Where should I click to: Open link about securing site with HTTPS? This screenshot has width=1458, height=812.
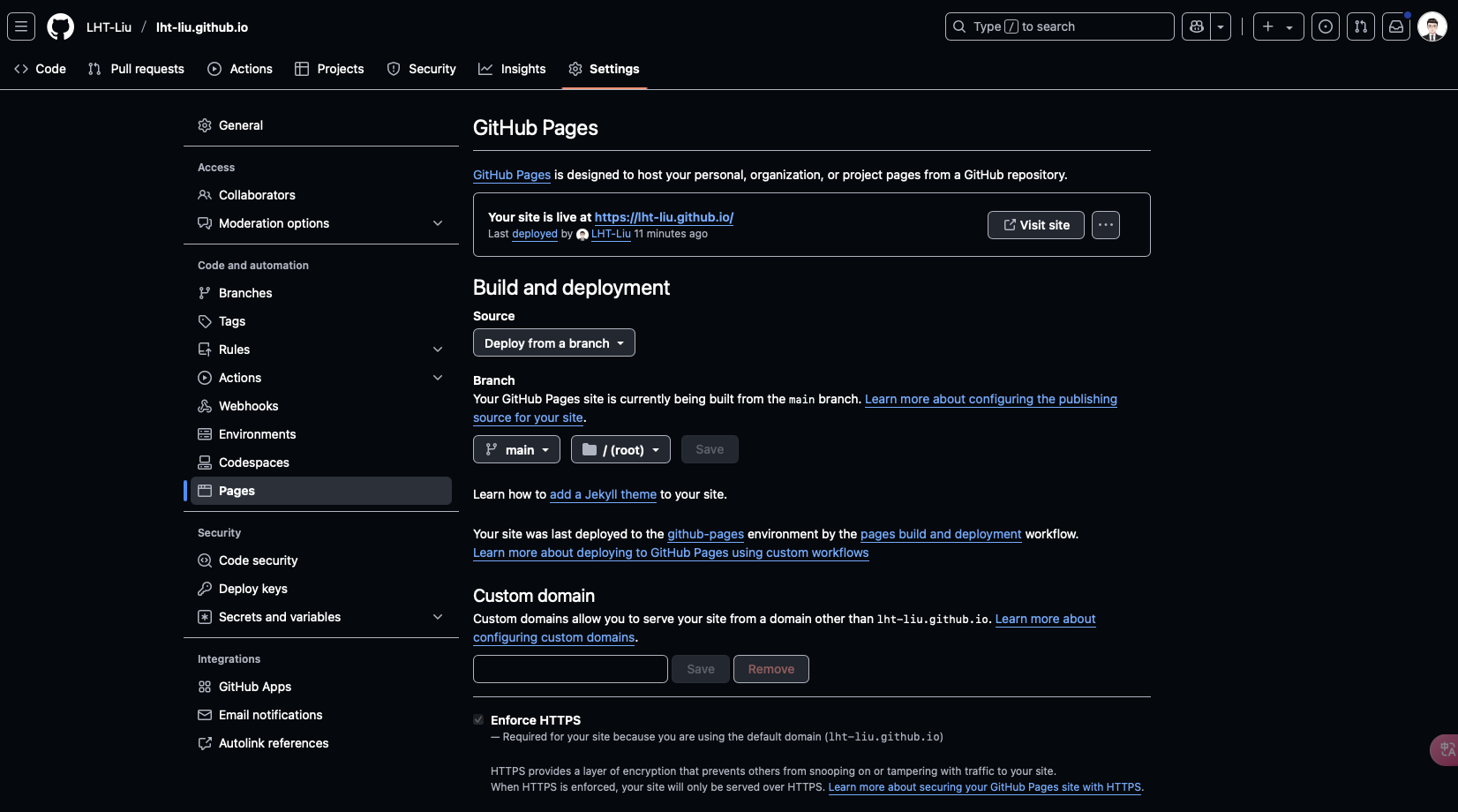[x=984, y=787]
